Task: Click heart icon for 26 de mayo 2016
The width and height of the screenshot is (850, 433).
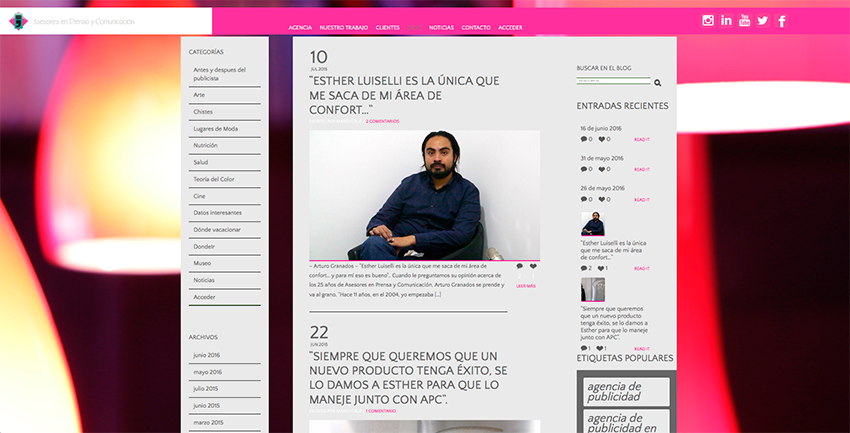Action: coord(601,199)
